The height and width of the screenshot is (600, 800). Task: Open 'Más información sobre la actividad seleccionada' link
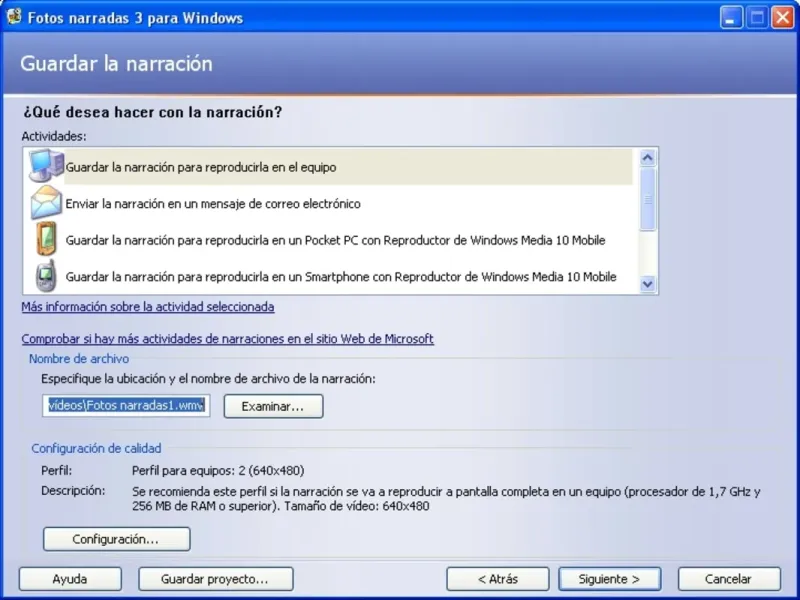148,307
